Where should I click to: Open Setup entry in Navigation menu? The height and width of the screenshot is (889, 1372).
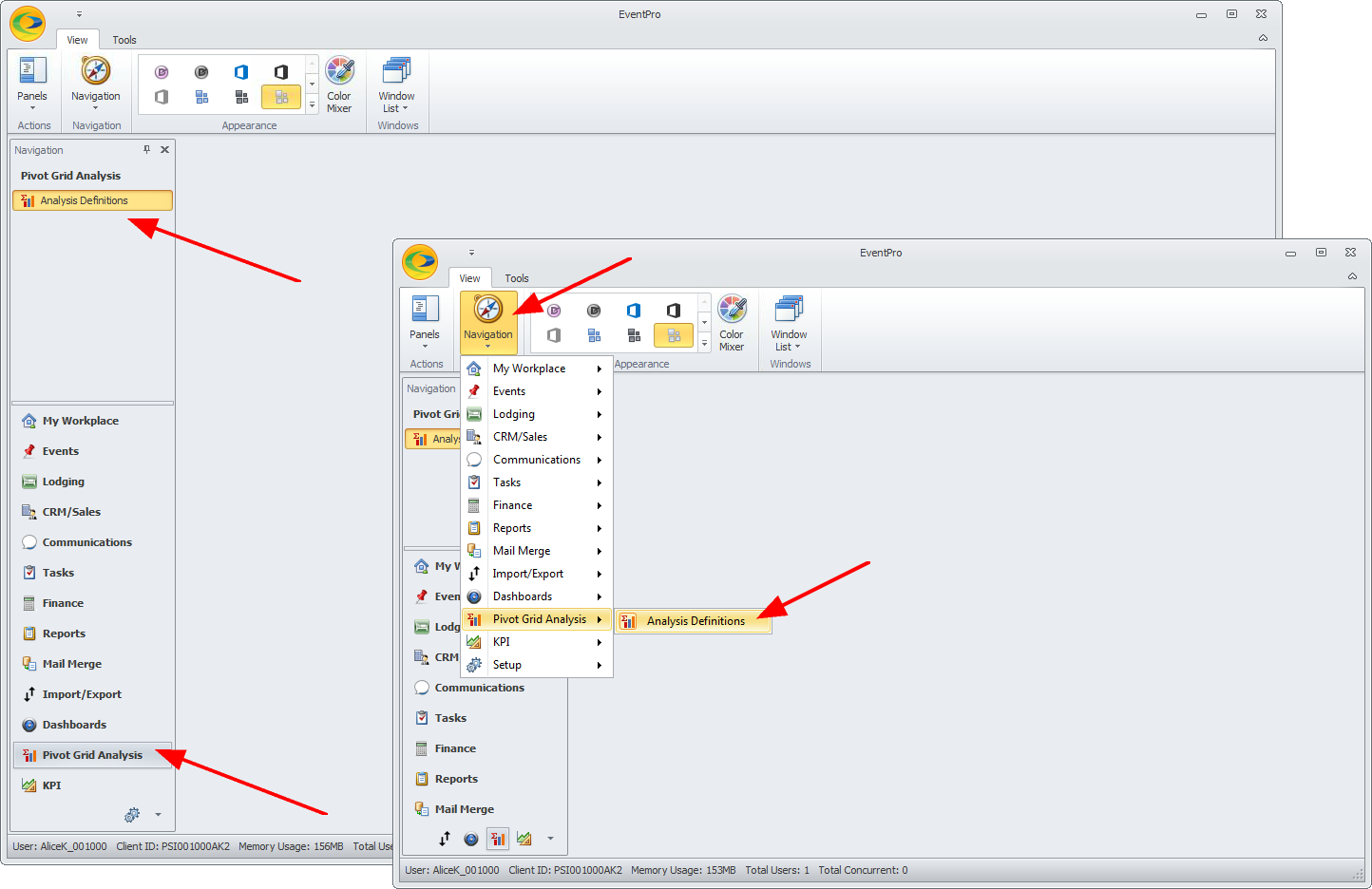click(537, 665)
